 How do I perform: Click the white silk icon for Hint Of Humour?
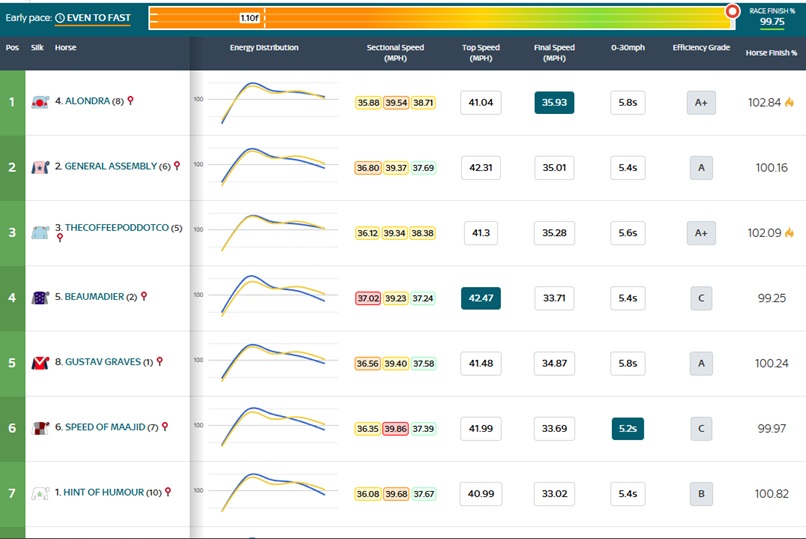point(40,493)
